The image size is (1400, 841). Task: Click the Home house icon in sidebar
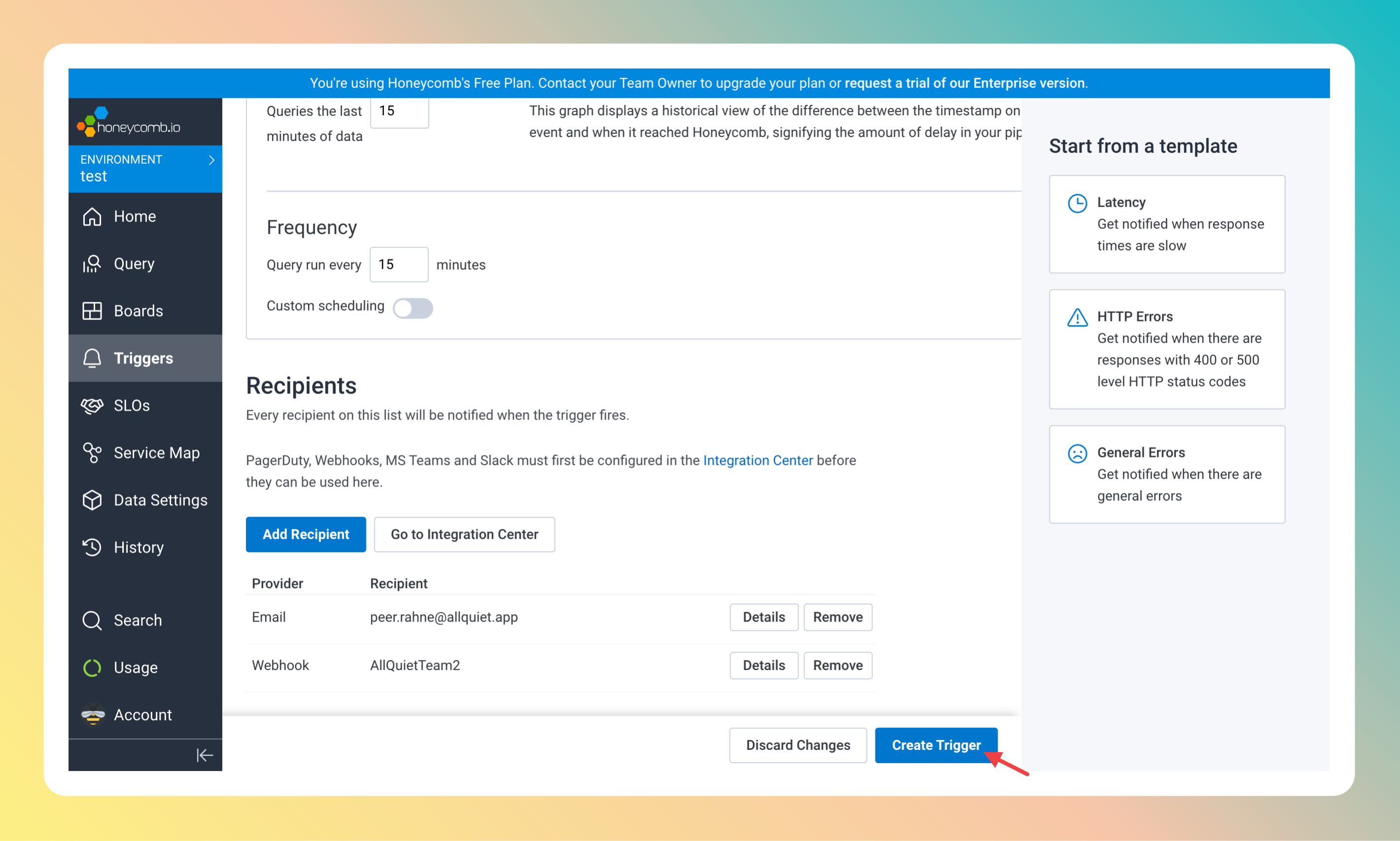coord(92,216)
